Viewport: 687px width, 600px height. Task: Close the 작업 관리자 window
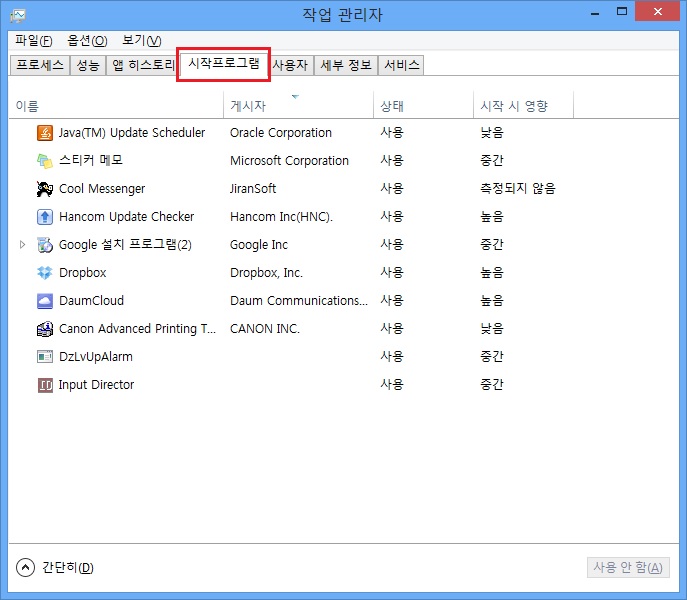657,11
